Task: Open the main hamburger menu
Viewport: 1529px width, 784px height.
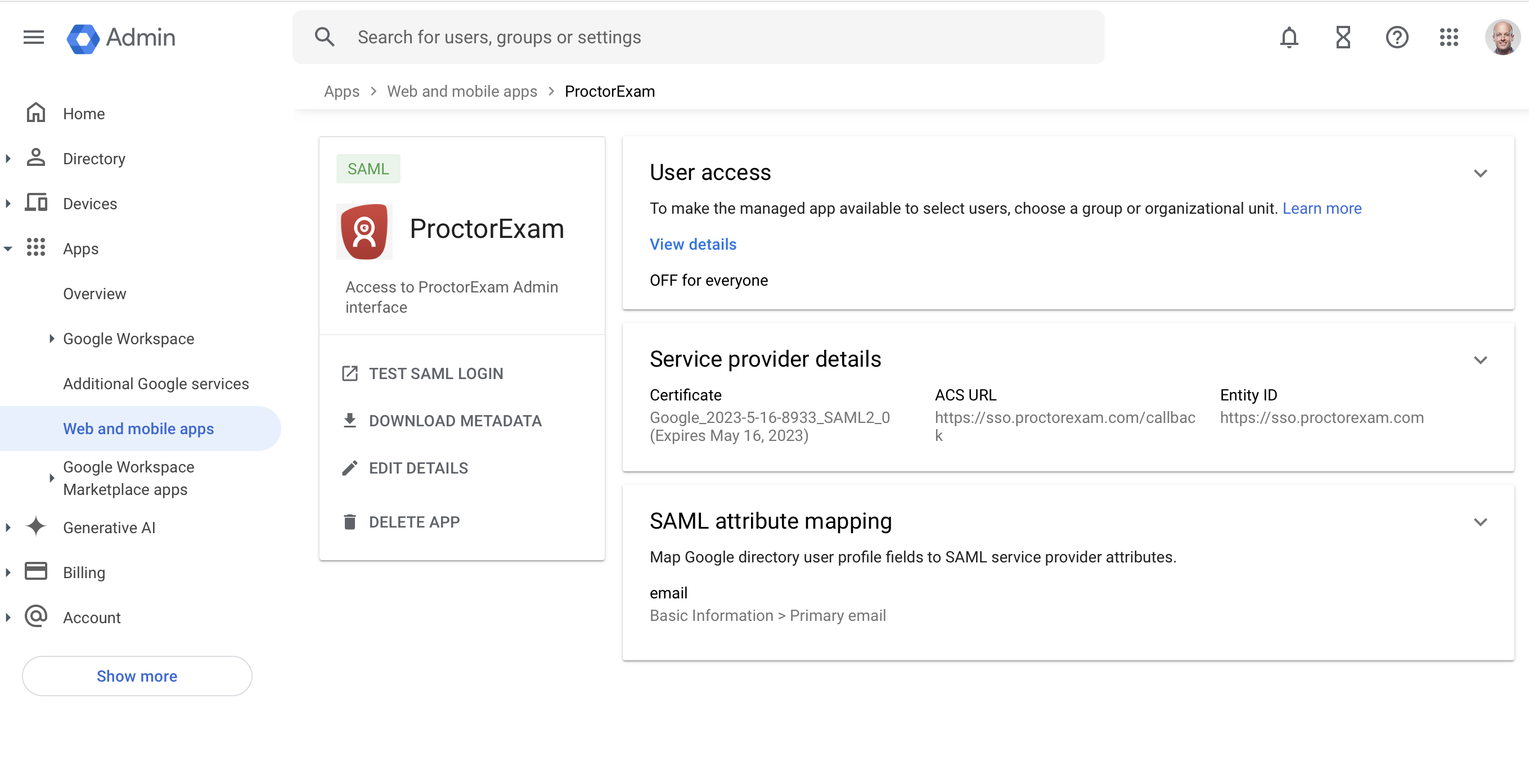Action: 34,37
